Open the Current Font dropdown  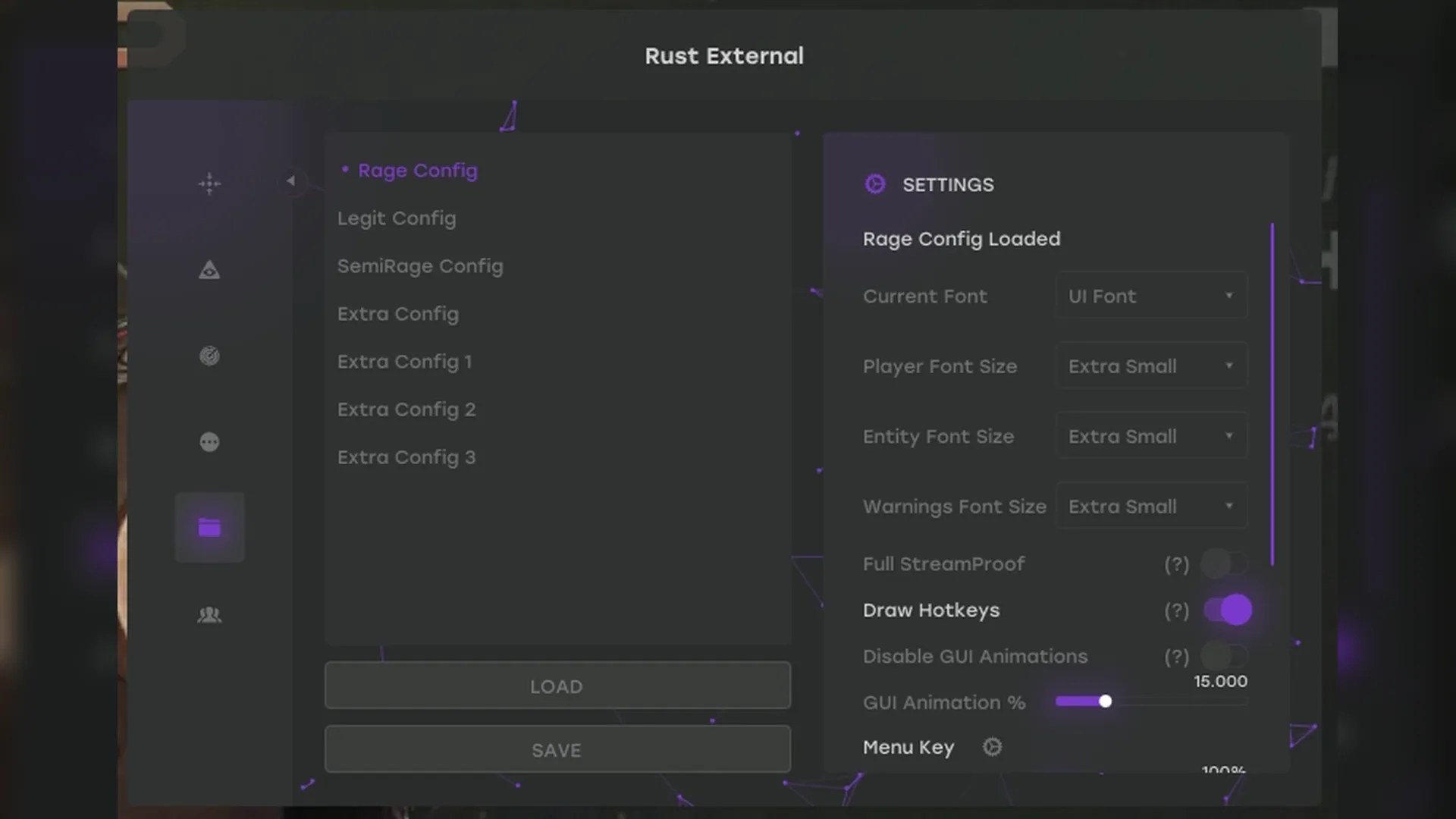(1151, 296)
